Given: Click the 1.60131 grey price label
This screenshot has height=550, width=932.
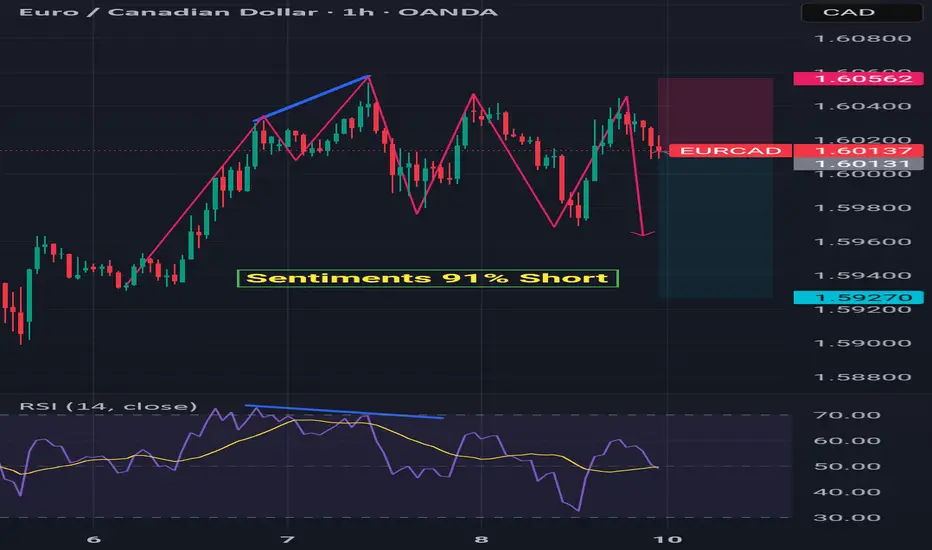Looking at the screenshot, I should pos(858,164).
